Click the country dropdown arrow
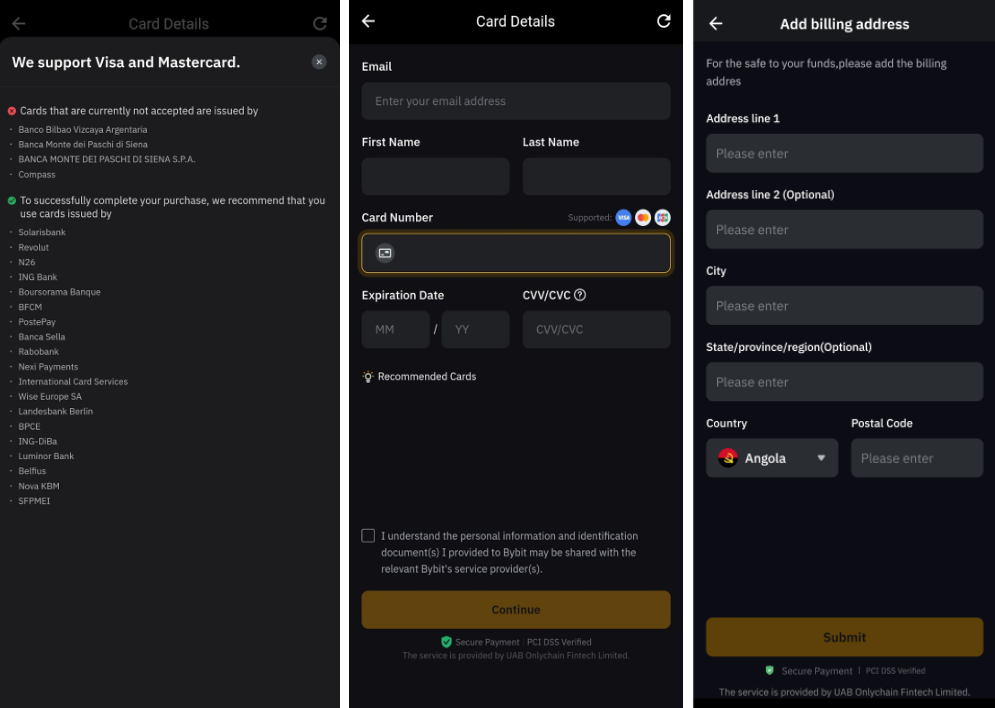Image resolution: width=995 pixels, height=708 pixels. click(821, 458)
